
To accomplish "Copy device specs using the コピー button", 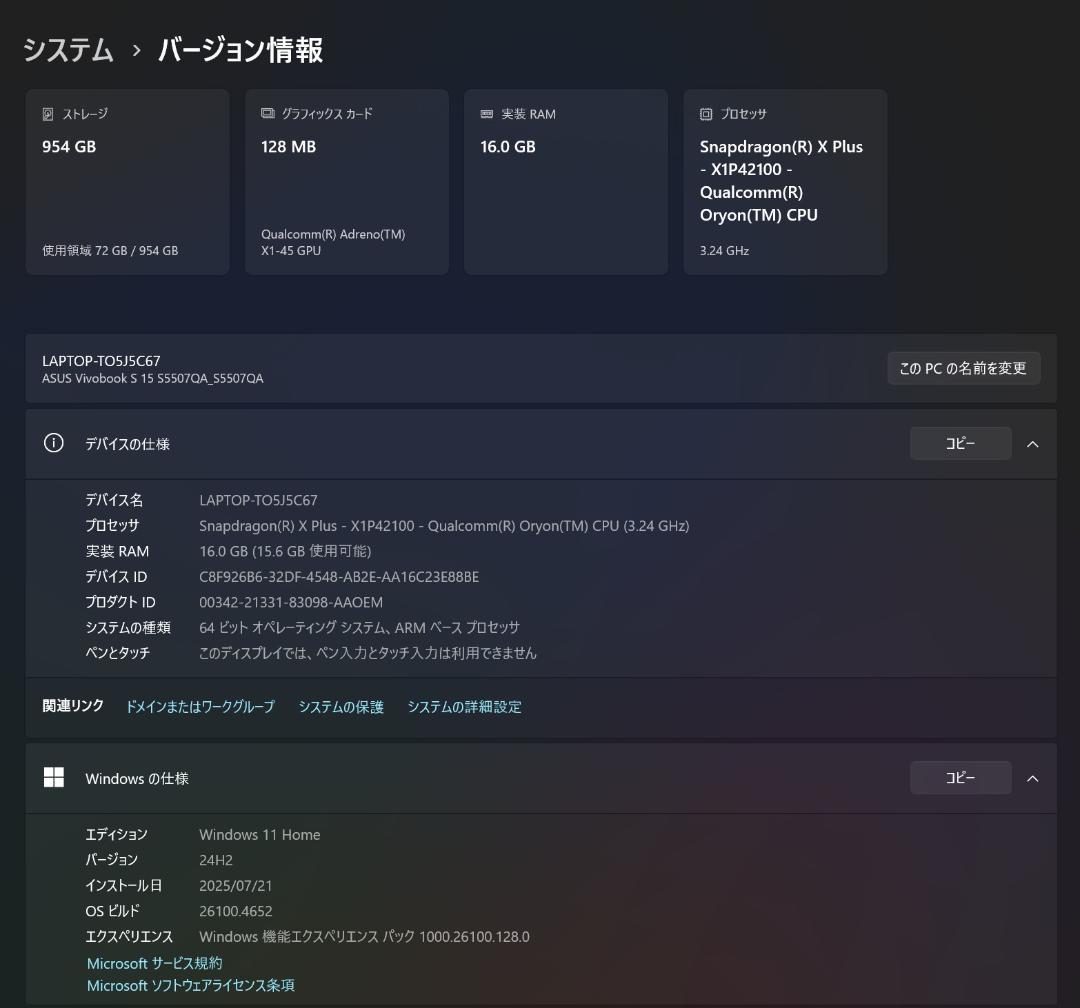I will click(x=960, y=443).
